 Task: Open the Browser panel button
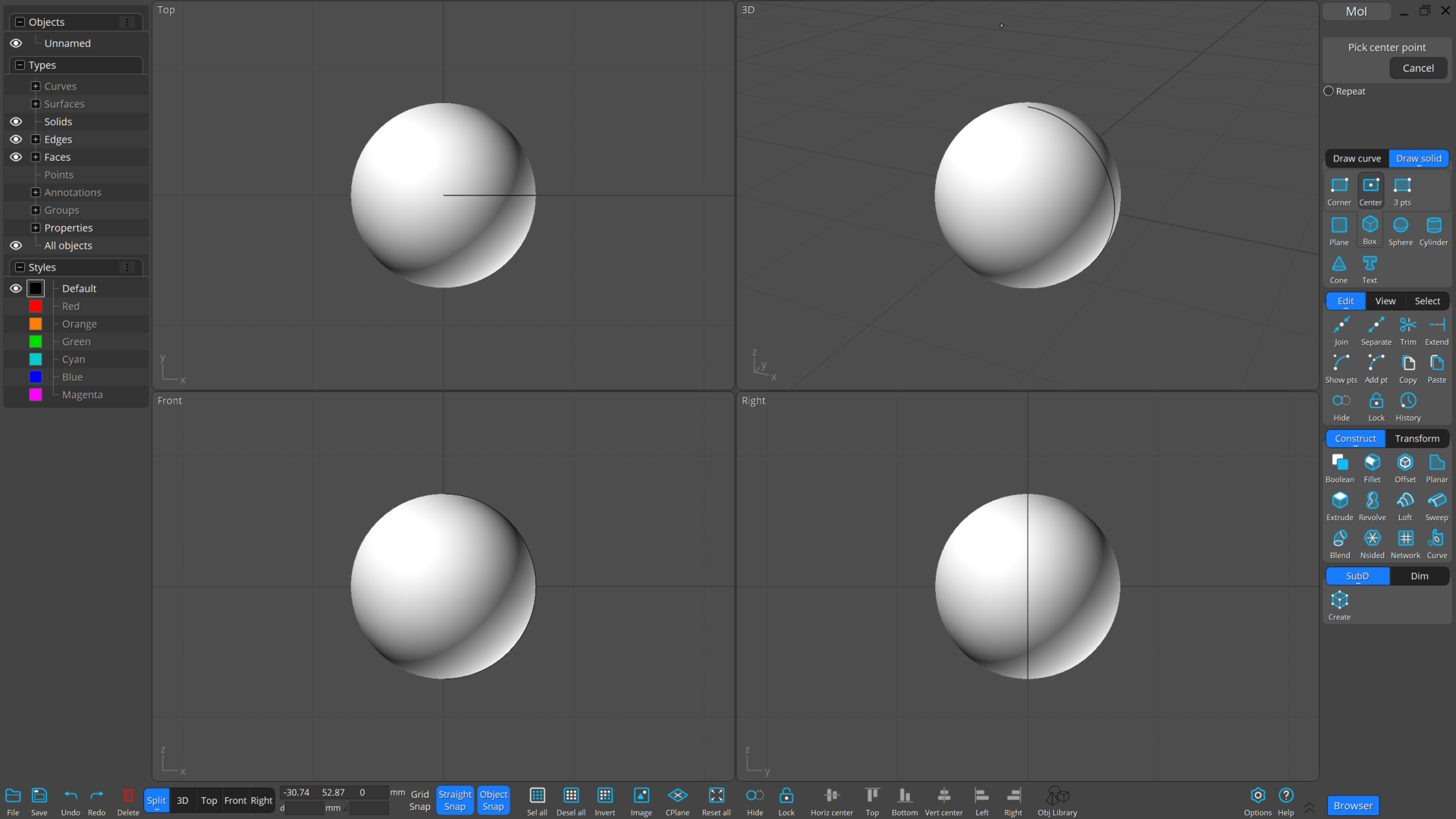coord(1353,805)
